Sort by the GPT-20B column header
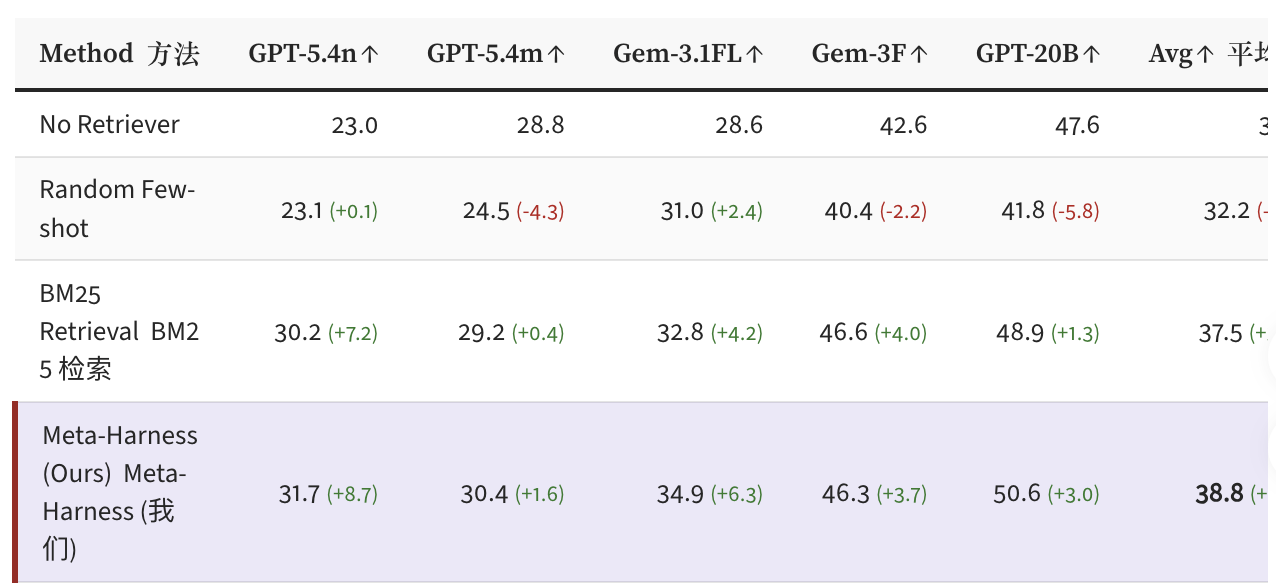Screen dimensions: 1276x584 coord(1038,54)
